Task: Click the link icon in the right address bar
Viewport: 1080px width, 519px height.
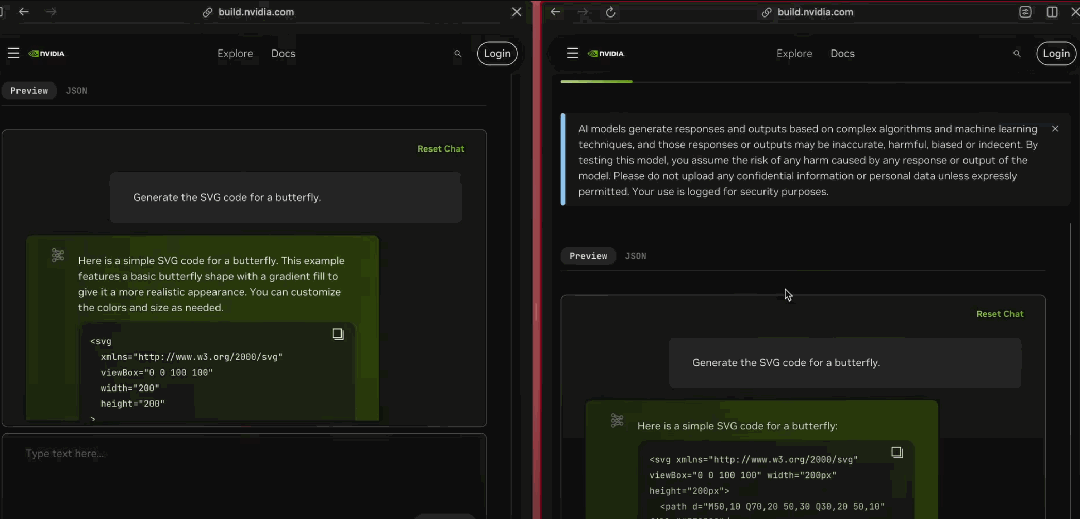Action: point(767,12)
